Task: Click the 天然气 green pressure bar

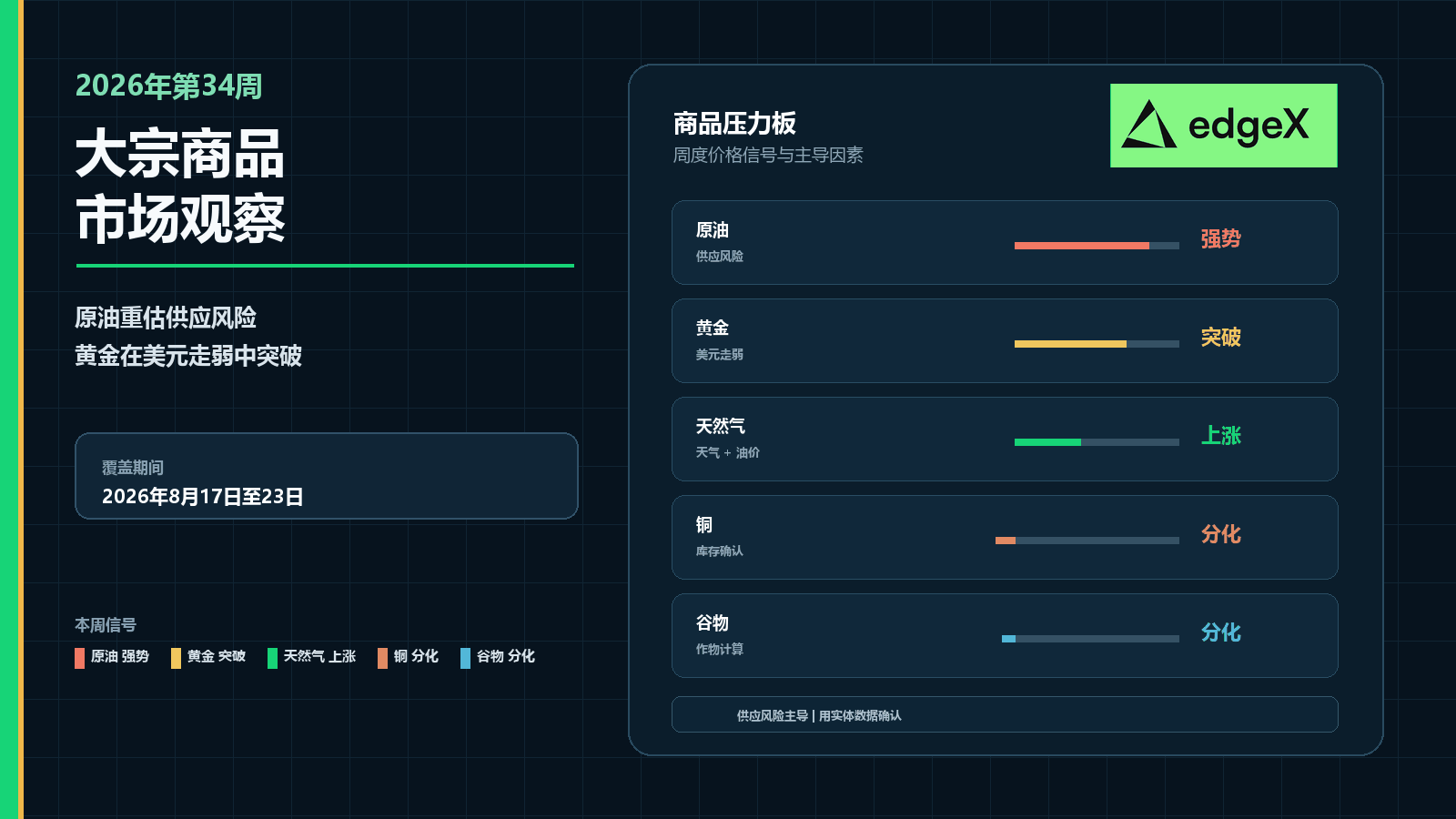Action: (x=1047, y=442)
